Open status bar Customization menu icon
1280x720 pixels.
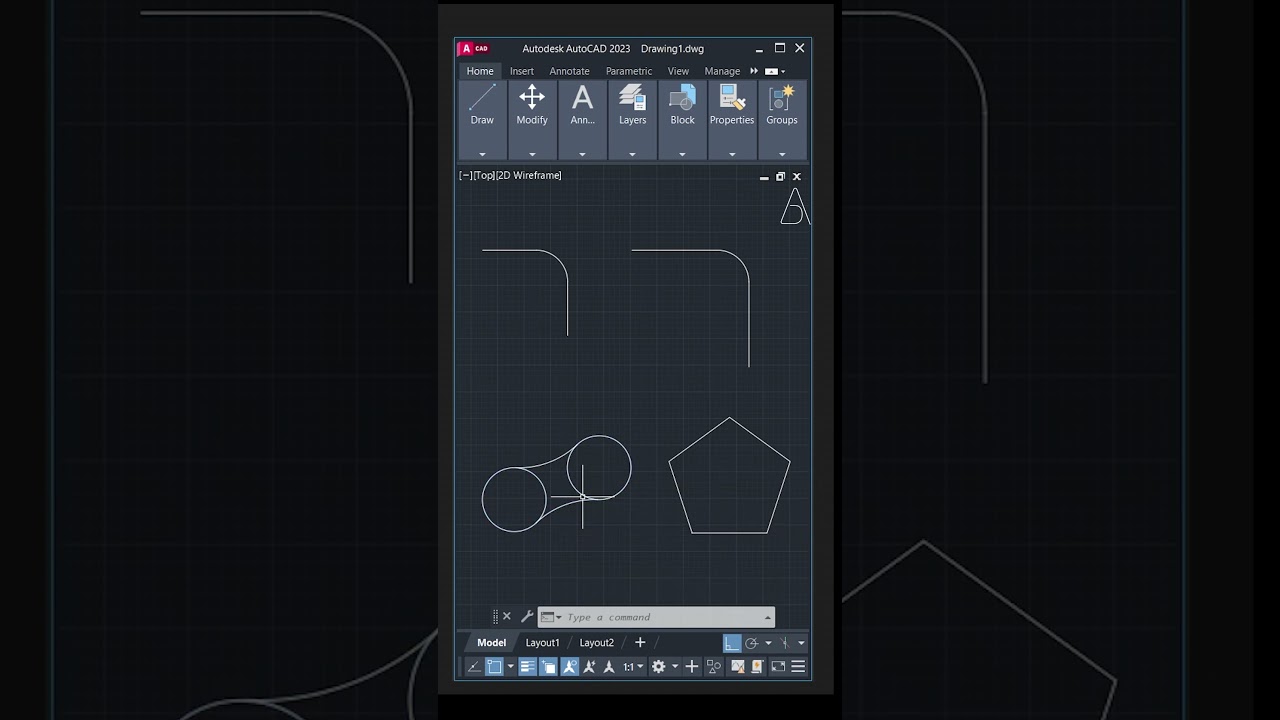tap(798, 667)
